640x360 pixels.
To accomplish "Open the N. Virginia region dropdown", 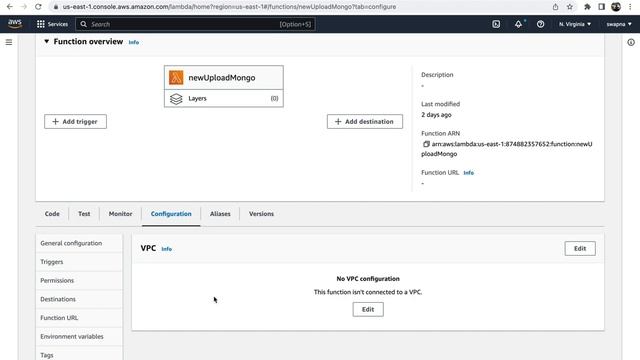I will (575, 24).
